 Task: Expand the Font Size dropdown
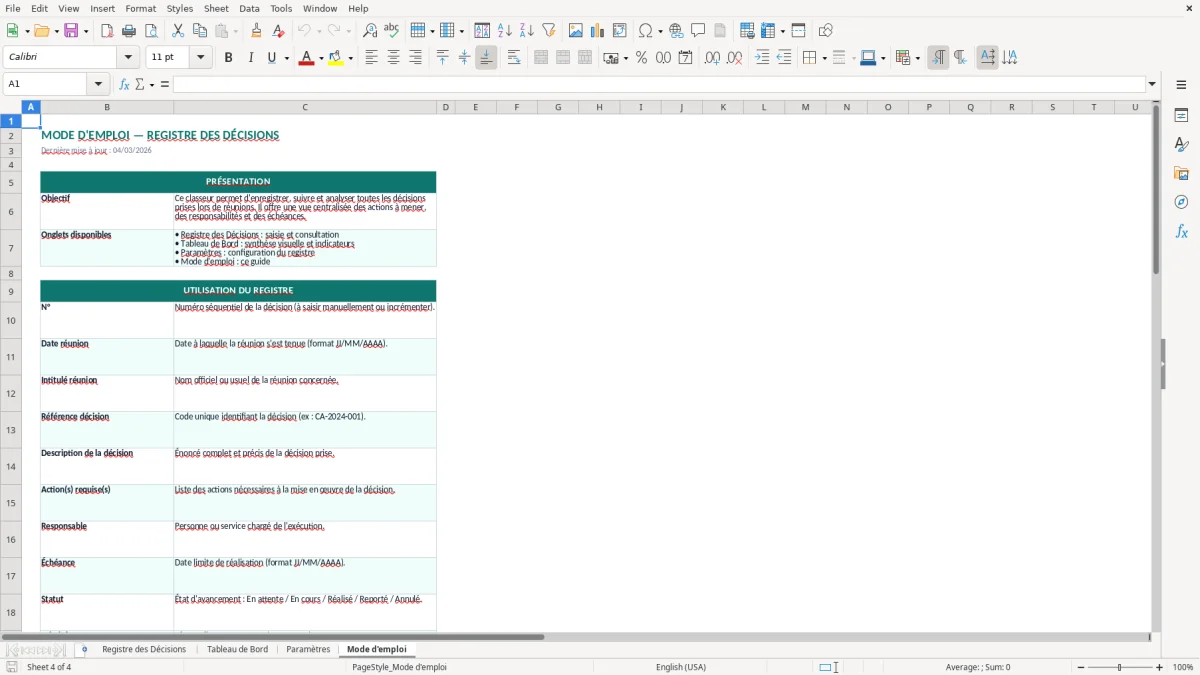[201, 58]
